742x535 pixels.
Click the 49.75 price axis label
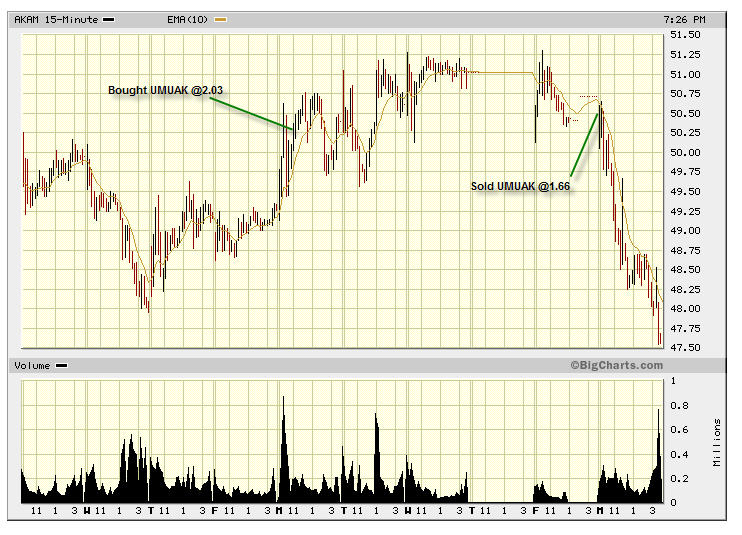(x=685, y=172)
